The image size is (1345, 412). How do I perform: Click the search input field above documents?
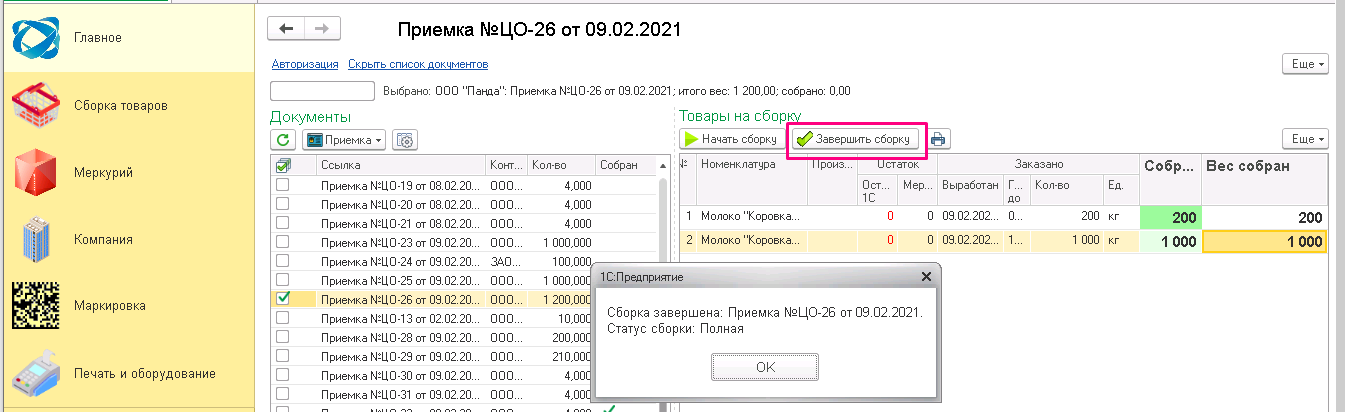pos(322,91)
